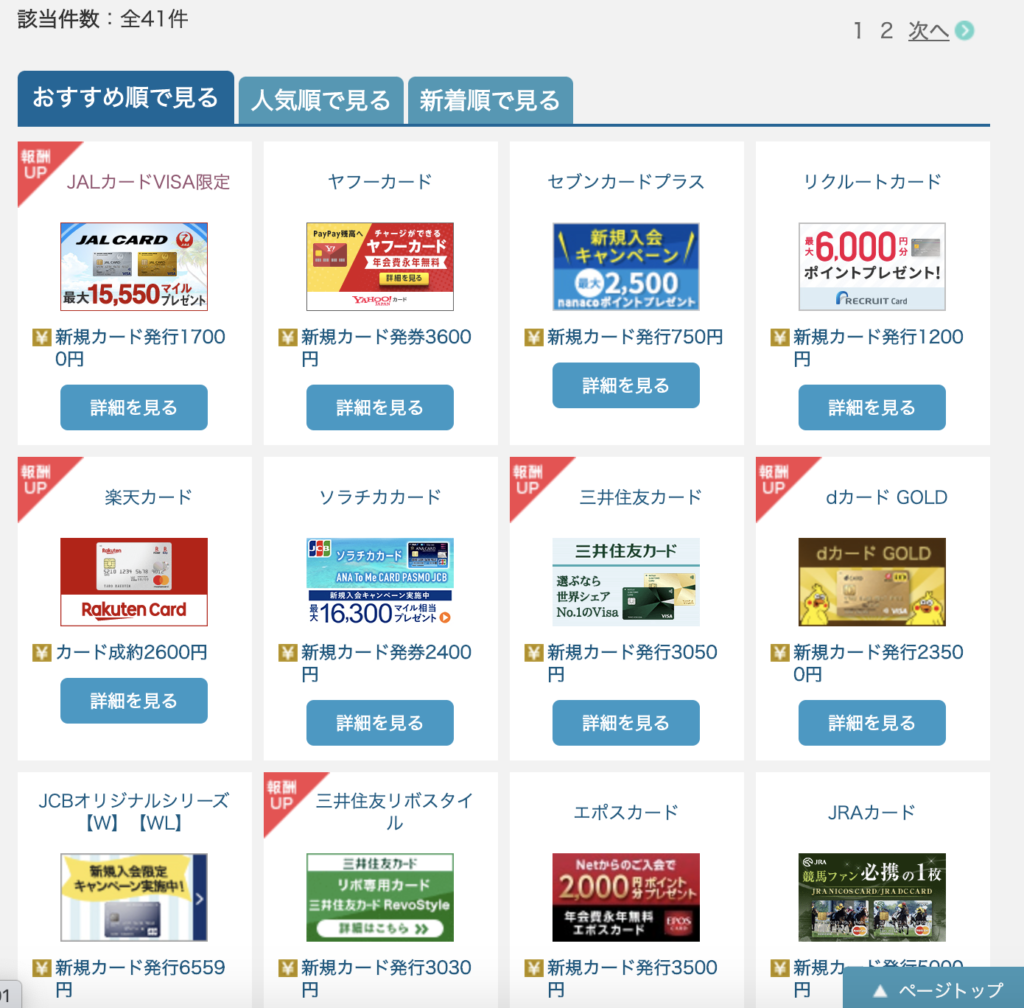Click 詳細を見る for ヤフーカード
The height and width of the screenshot is (1008, 1024).
point(380,407)
